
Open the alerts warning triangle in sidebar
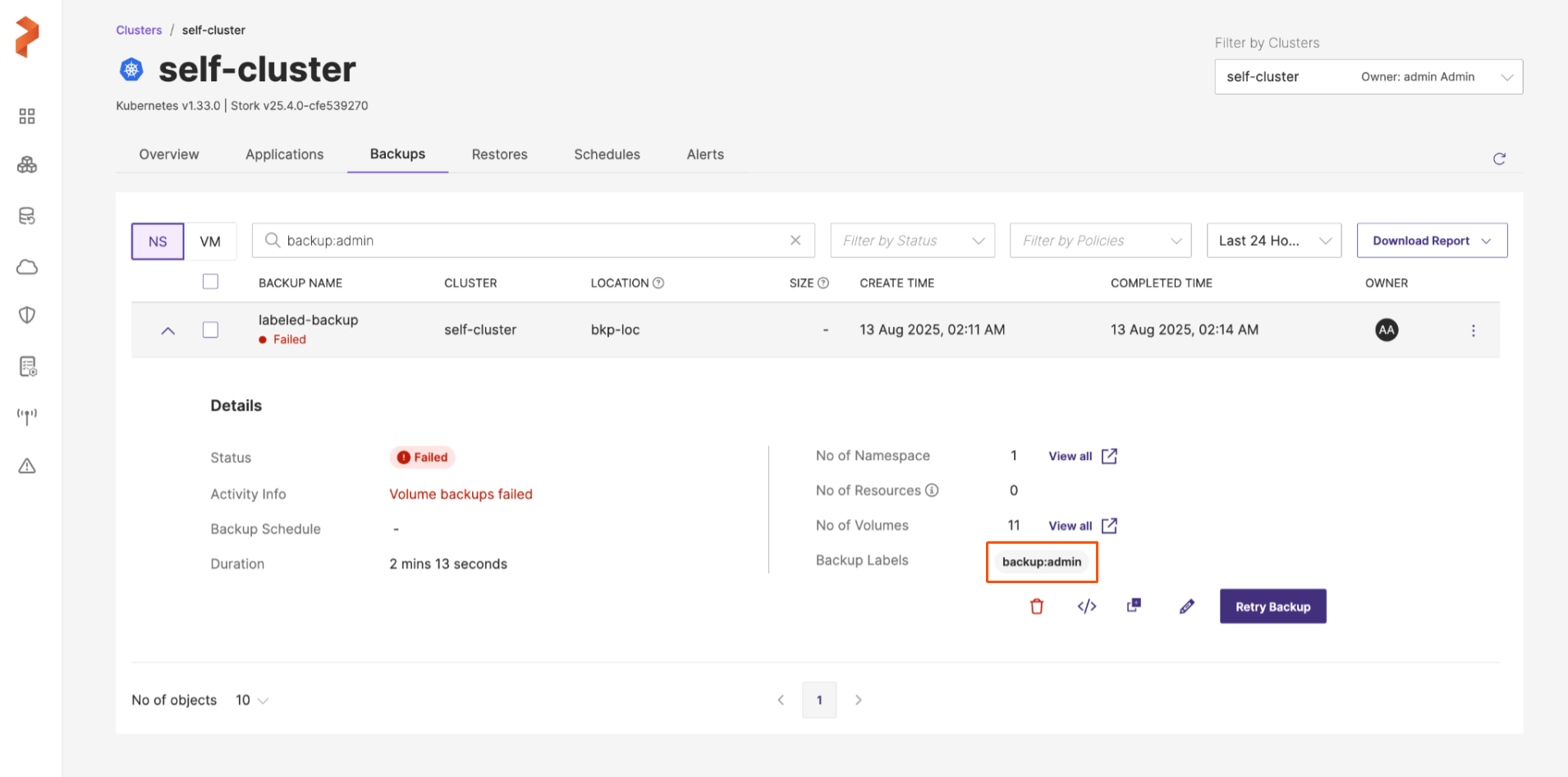click(x=27, y=467)
